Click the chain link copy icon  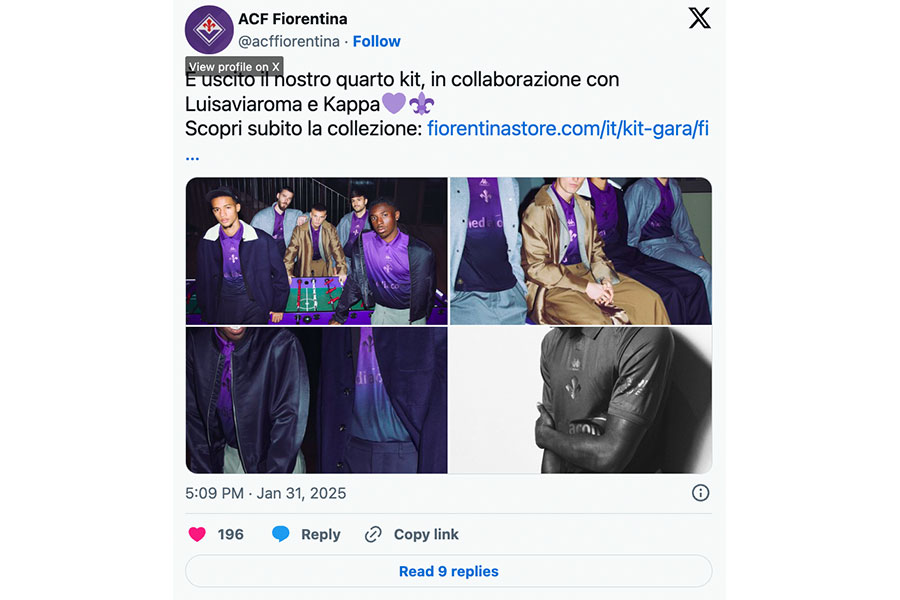pos(373,535)
